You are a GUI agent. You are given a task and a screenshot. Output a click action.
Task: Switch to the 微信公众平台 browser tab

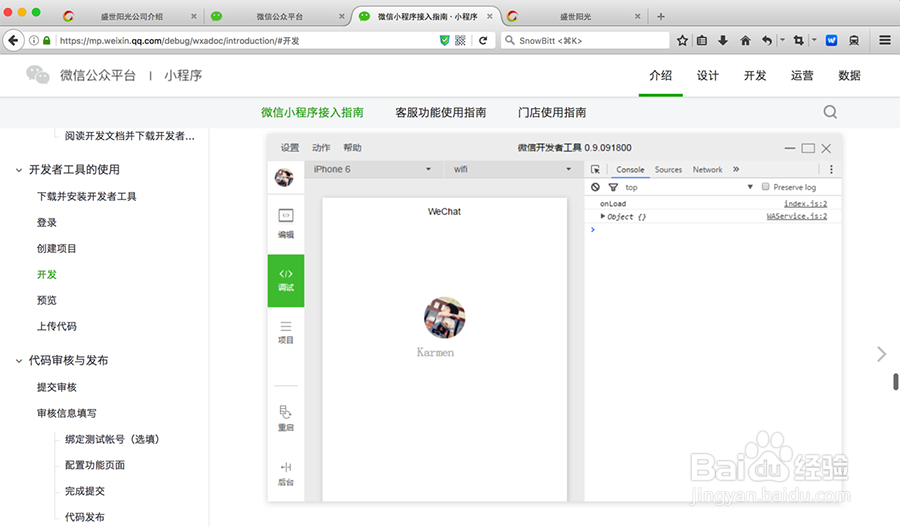point(279,16)
